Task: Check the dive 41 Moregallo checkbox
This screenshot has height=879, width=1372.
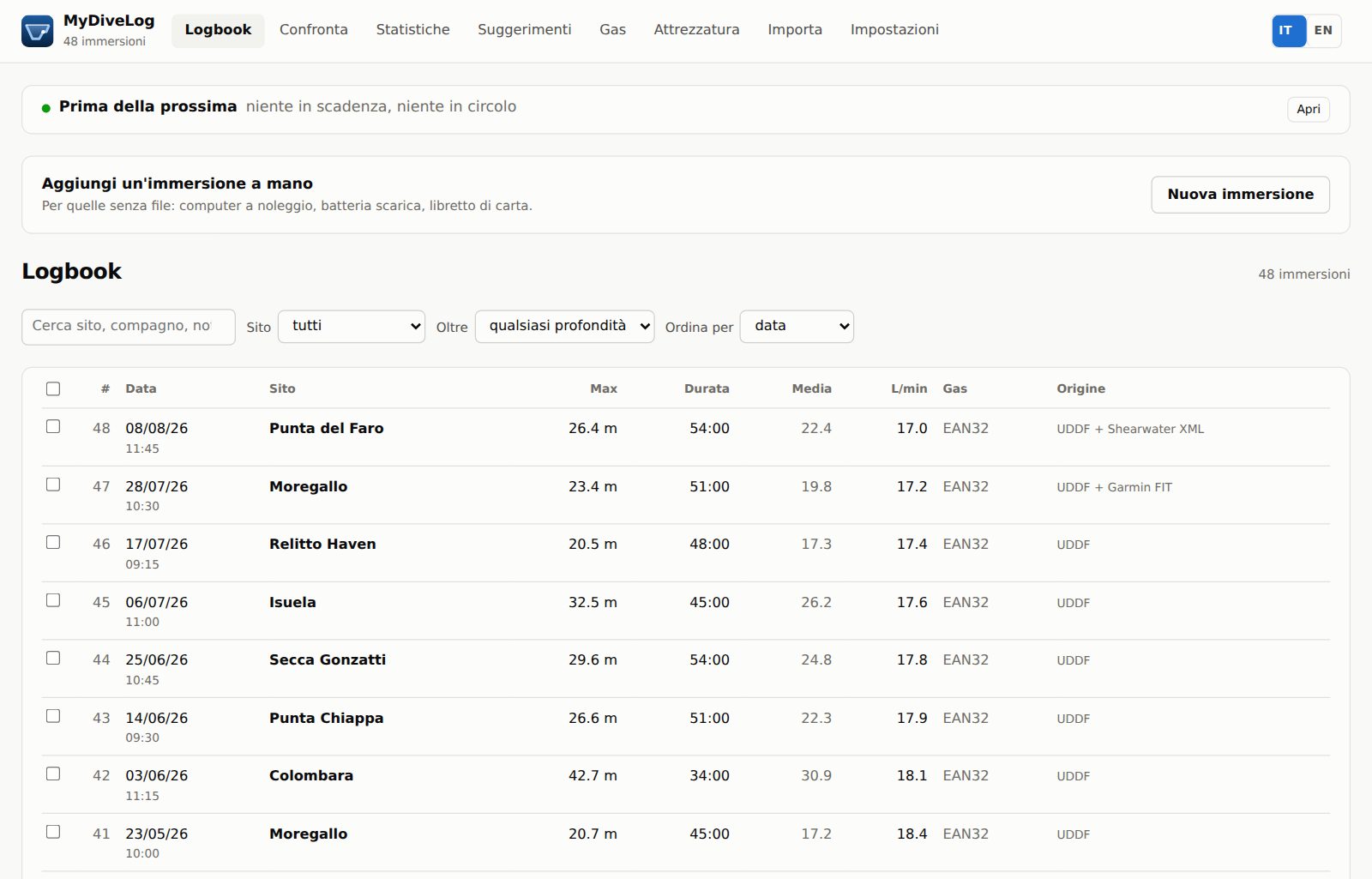Action: click(x=53, y=833)
